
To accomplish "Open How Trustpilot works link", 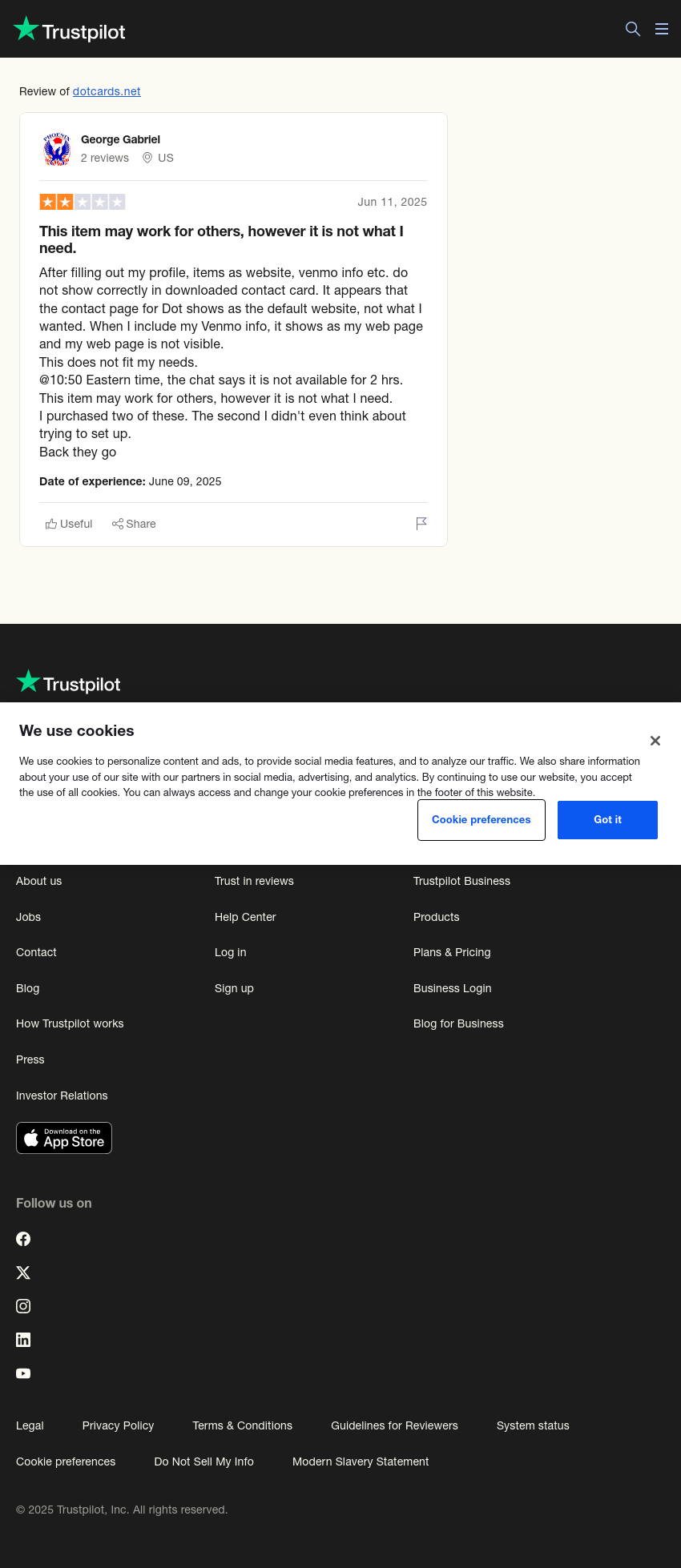I will click(x=70, y=1023).
